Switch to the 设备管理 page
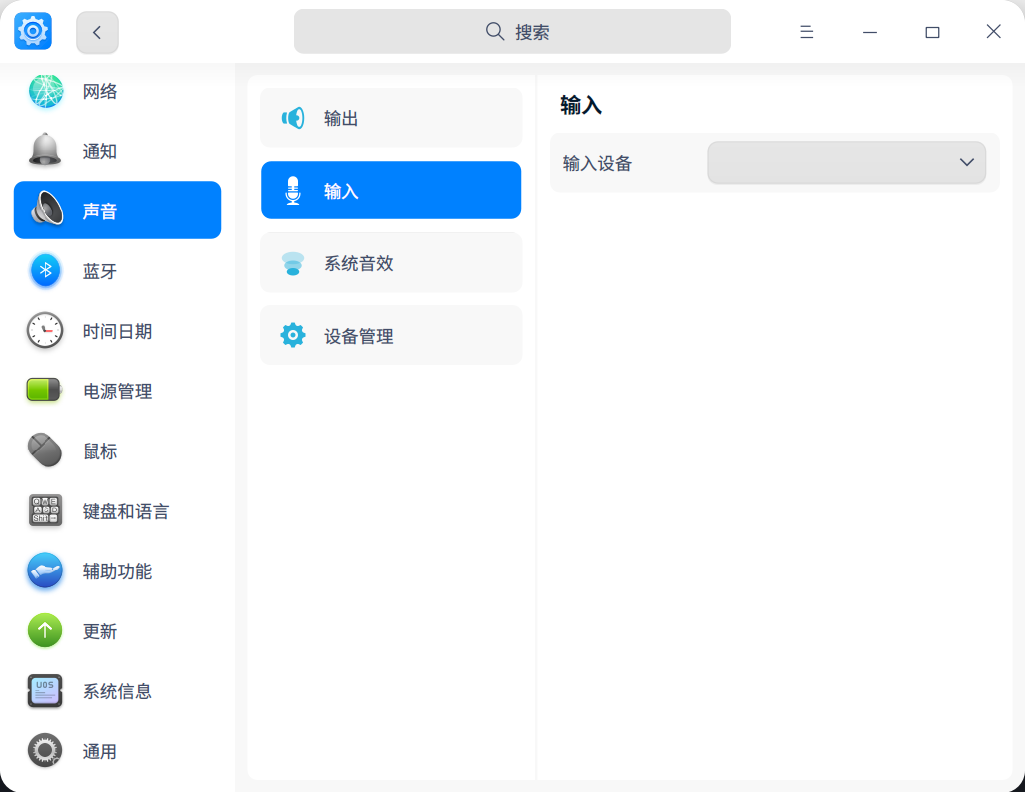Image resolution: width=1025 pixels, height=792 pixels. 391,335
